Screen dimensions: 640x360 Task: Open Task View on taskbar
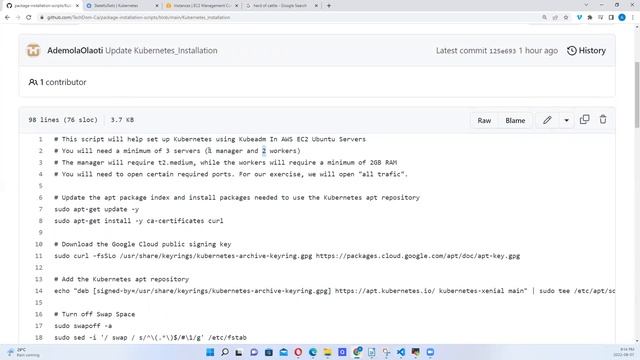[x=239, y=352]
